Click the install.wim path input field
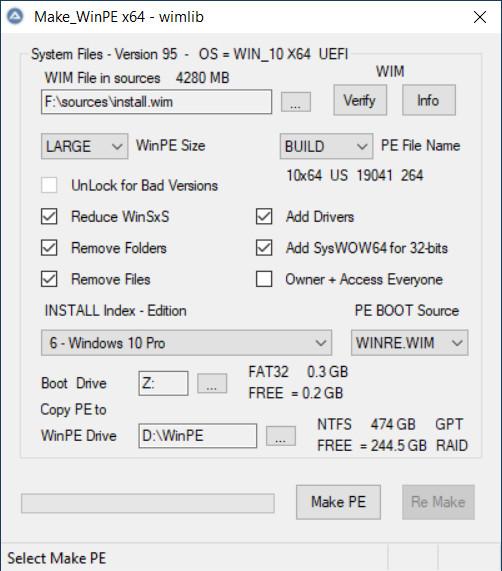This screenshot has width=502, height=571. pos(157,102)
